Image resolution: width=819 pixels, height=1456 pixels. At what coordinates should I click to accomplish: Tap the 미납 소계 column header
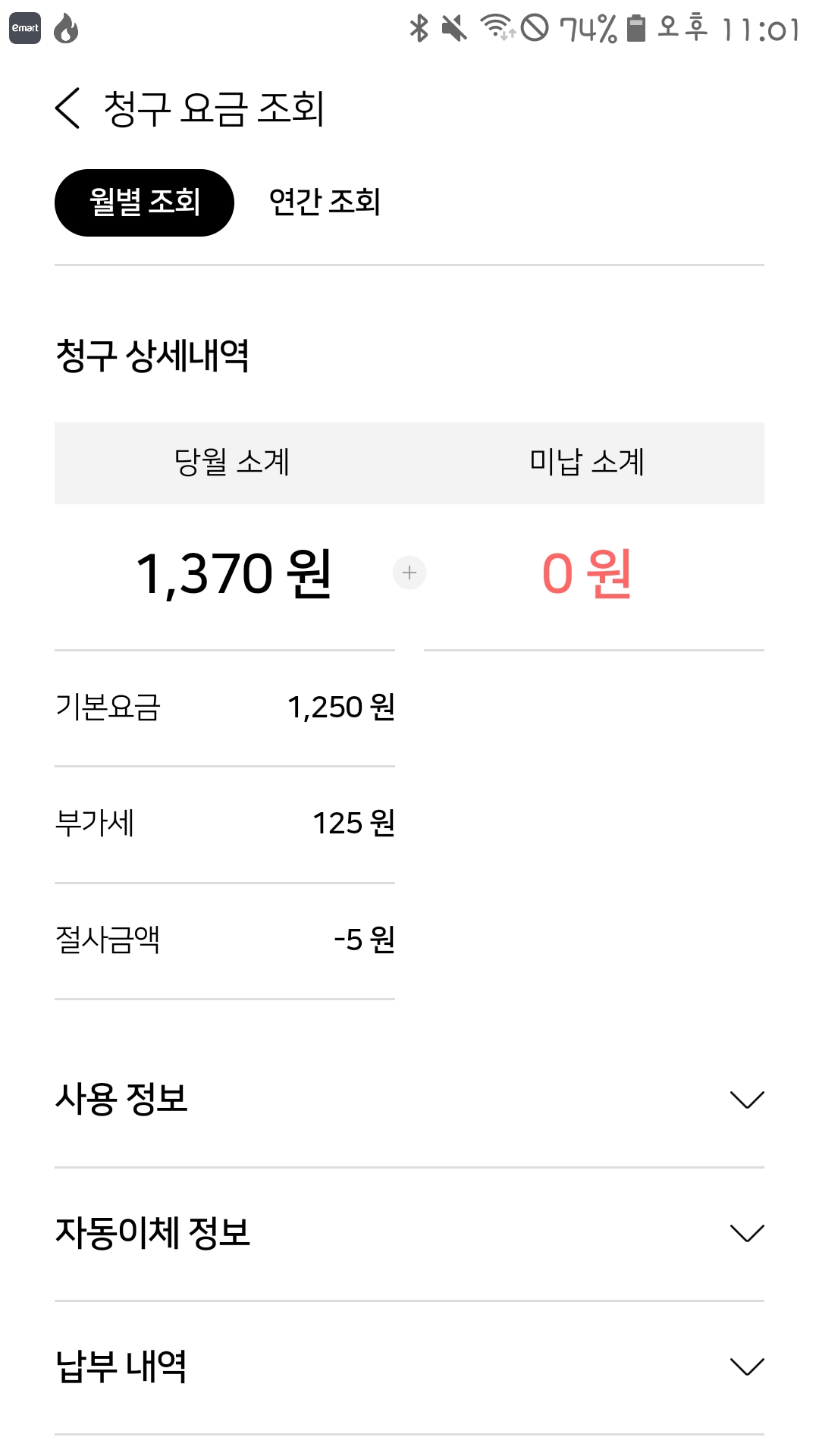click(x=587, y=463)
